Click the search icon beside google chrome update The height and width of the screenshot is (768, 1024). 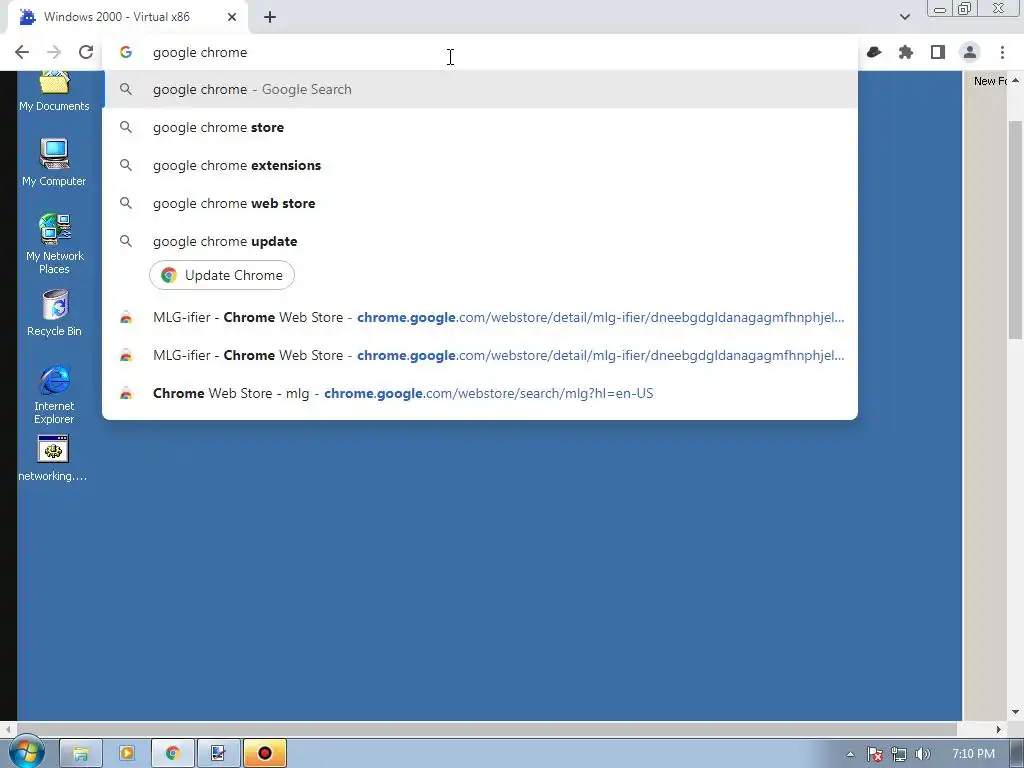click(126, 241)
